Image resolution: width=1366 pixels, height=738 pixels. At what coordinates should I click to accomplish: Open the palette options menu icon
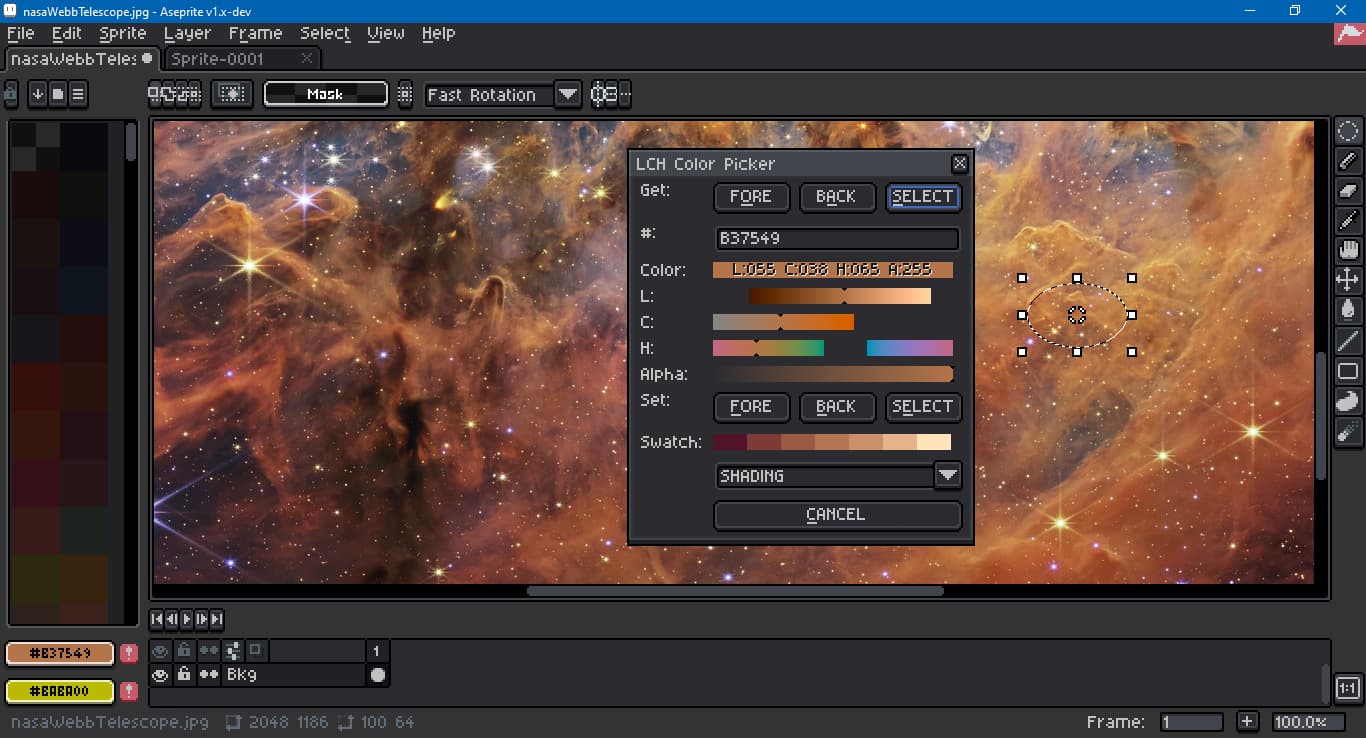[78, 95]
